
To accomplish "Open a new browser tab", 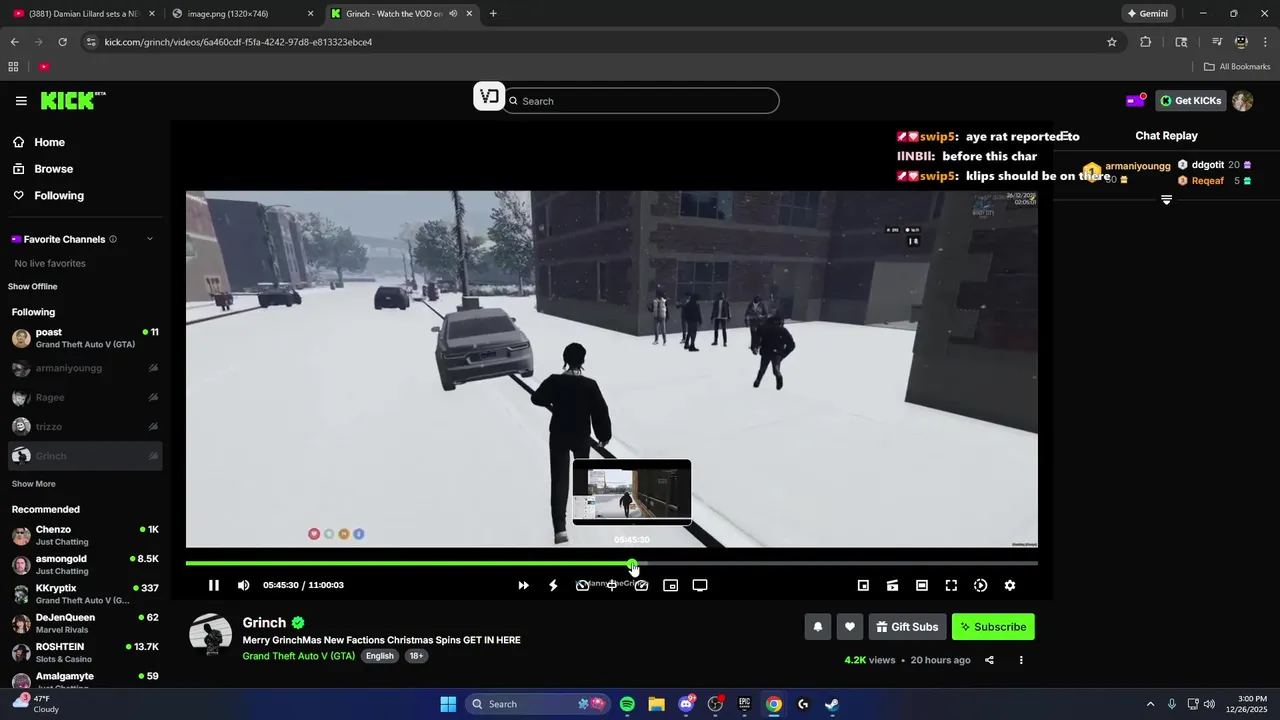I will coord(493,14).
